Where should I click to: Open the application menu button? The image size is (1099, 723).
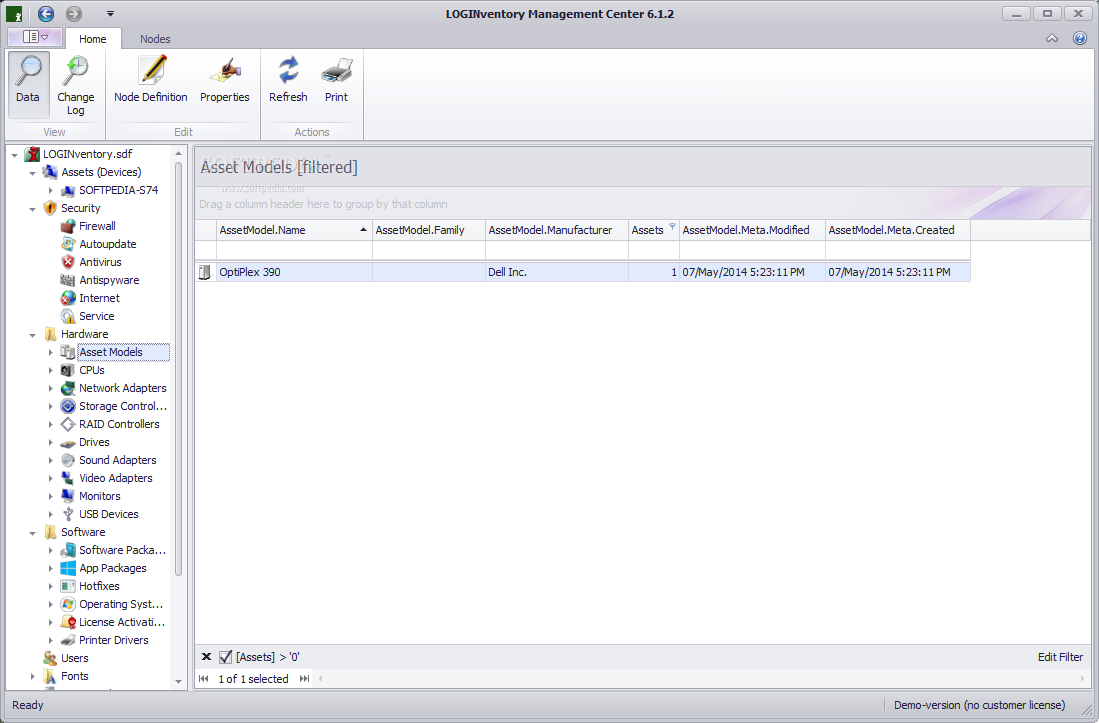(34, 36)
